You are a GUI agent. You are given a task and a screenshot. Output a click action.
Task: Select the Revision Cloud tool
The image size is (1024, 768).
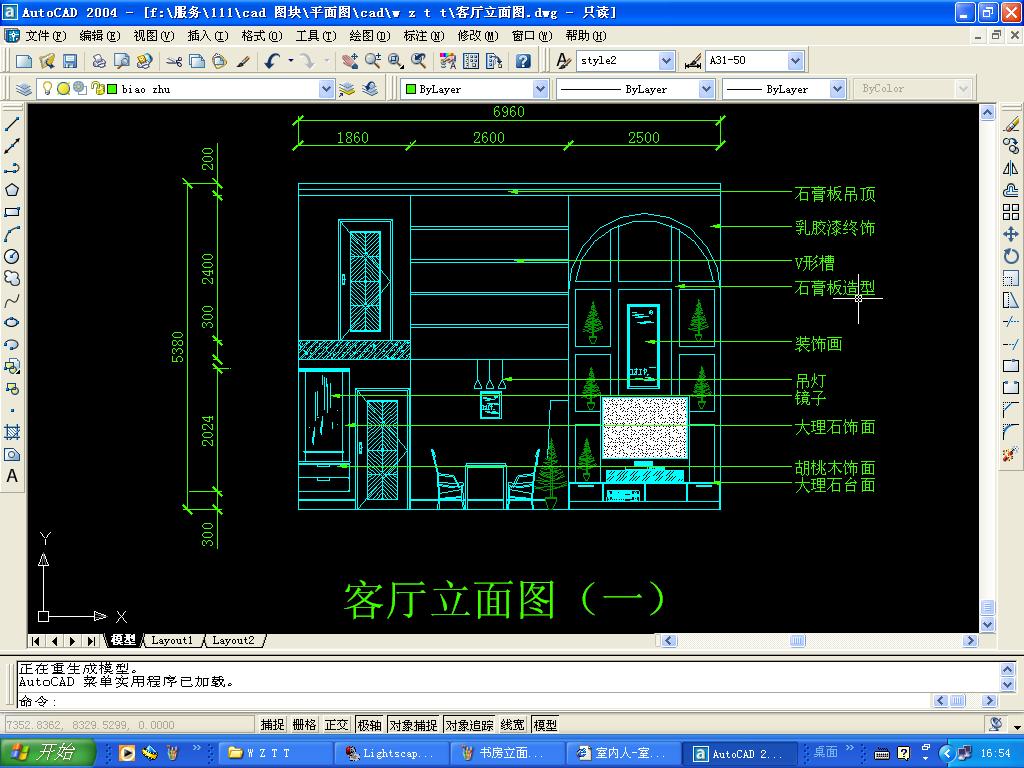pyautogui.click(x=12, y=278)
